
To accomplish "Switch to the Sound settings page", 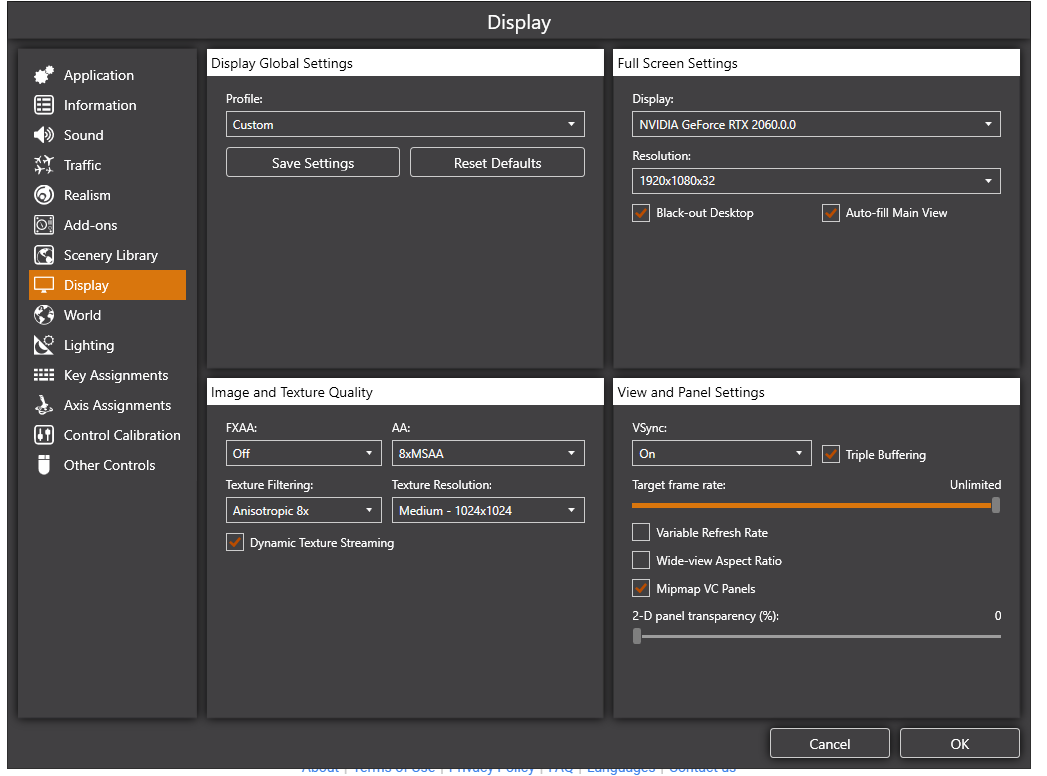I will pos(108,135).
